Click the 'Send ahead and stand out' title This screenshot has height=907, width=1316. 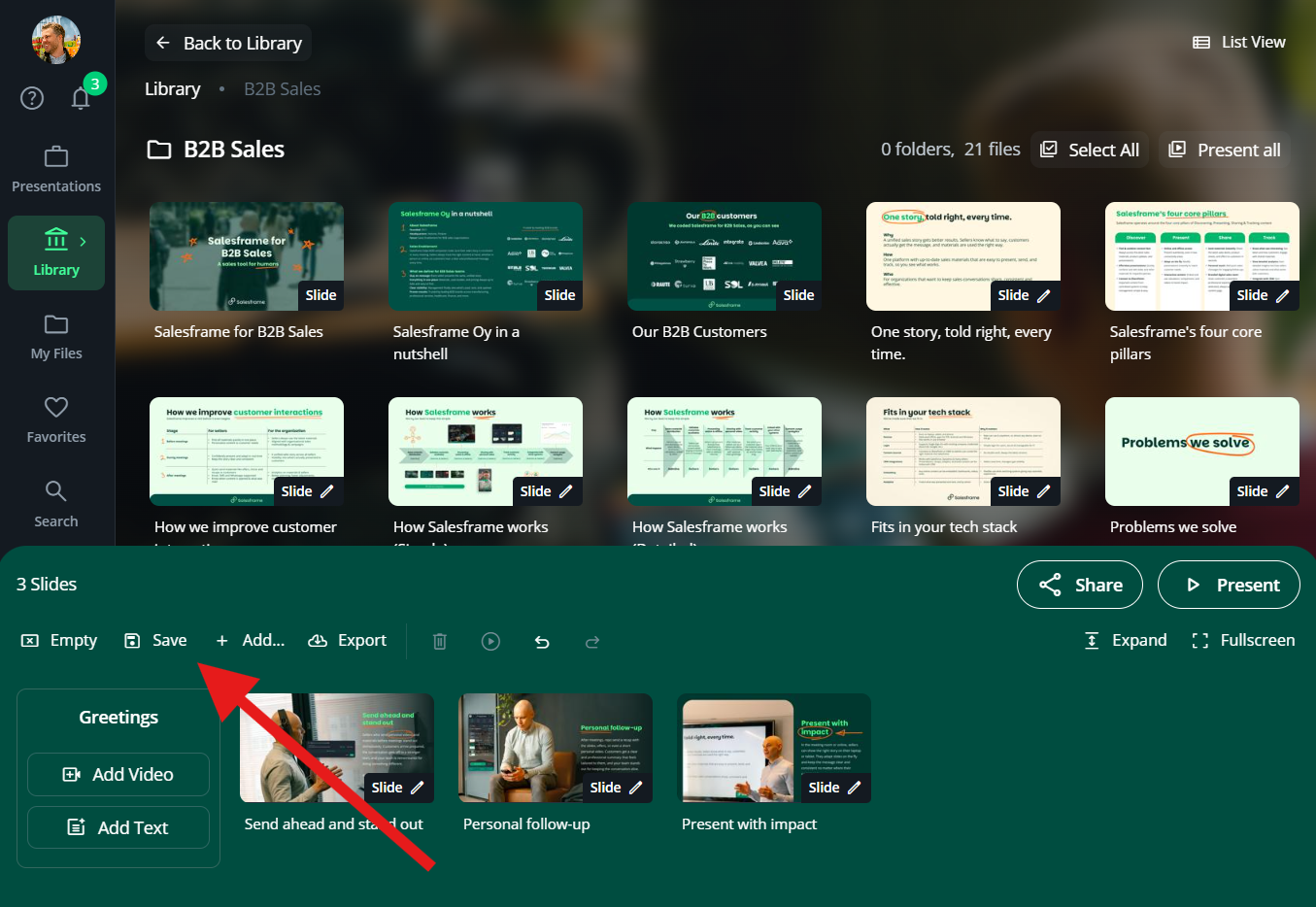[333, 823]
